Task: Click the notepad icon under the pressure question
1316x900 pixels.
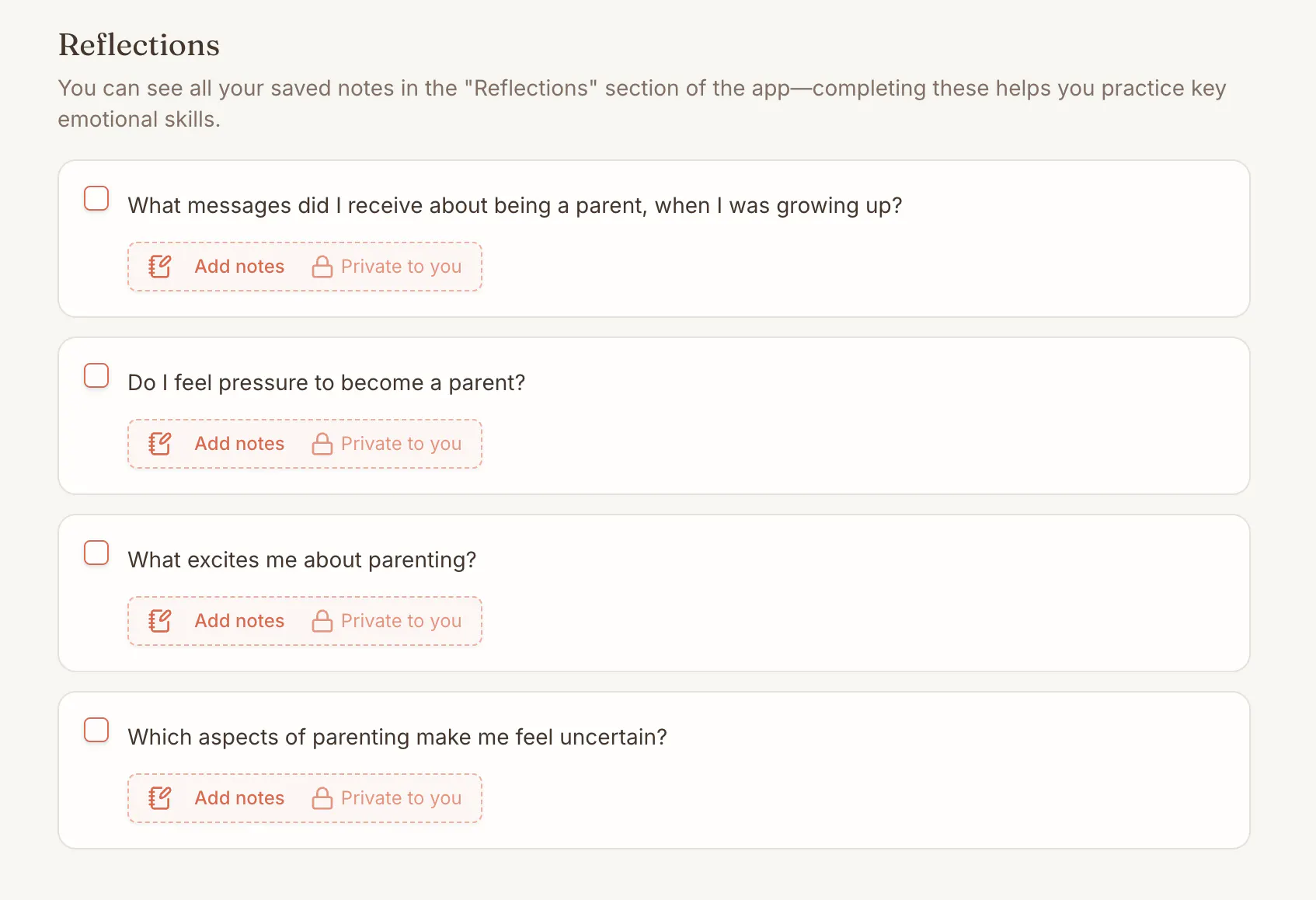Action: tap(160, 444)
